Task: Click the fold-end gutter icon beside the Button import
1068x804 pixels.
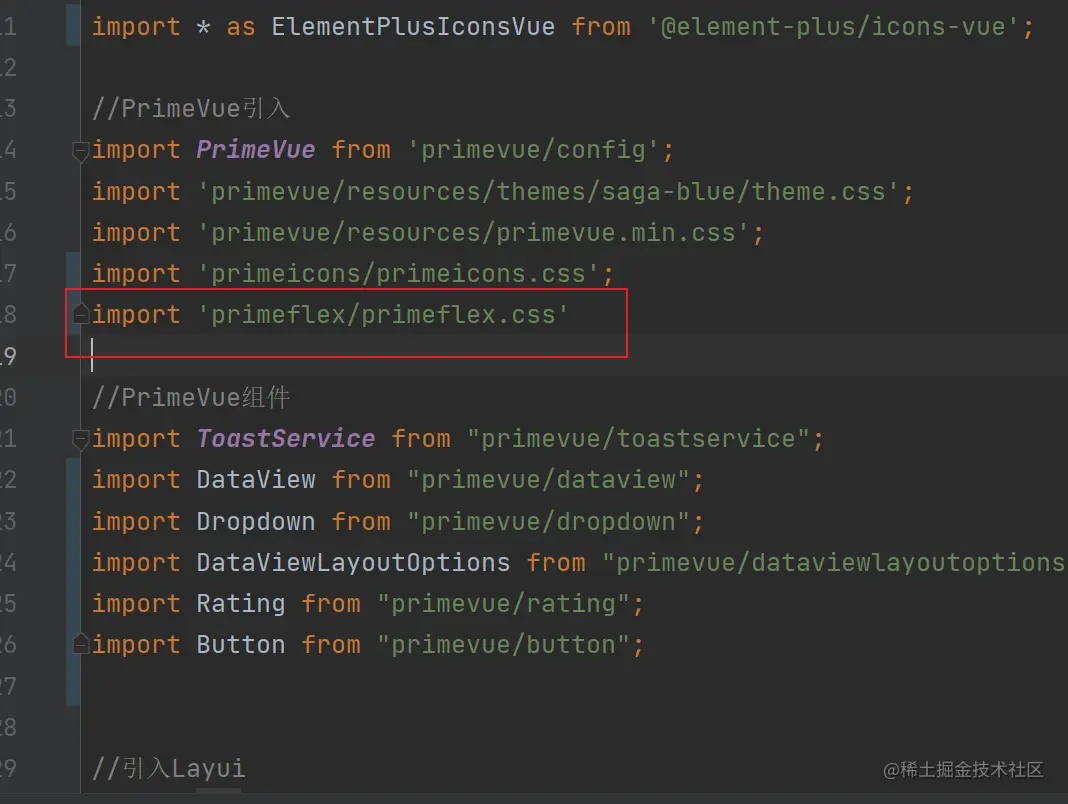Action: pyautogui.click(x=80, y=643)
